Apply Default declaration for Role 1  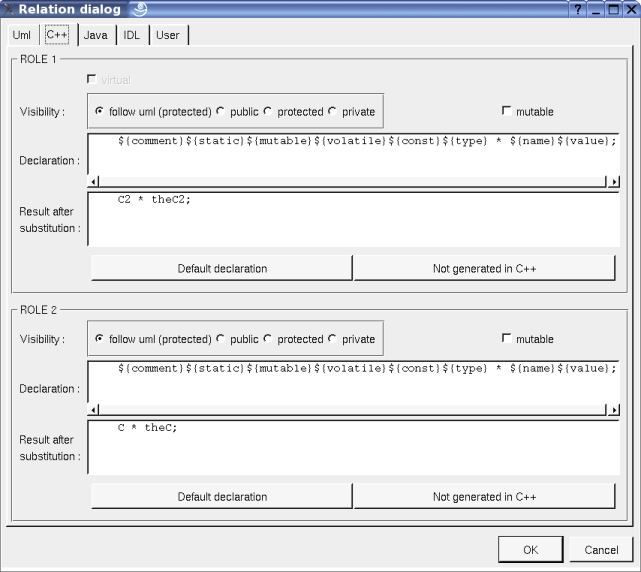pos(222,268)
